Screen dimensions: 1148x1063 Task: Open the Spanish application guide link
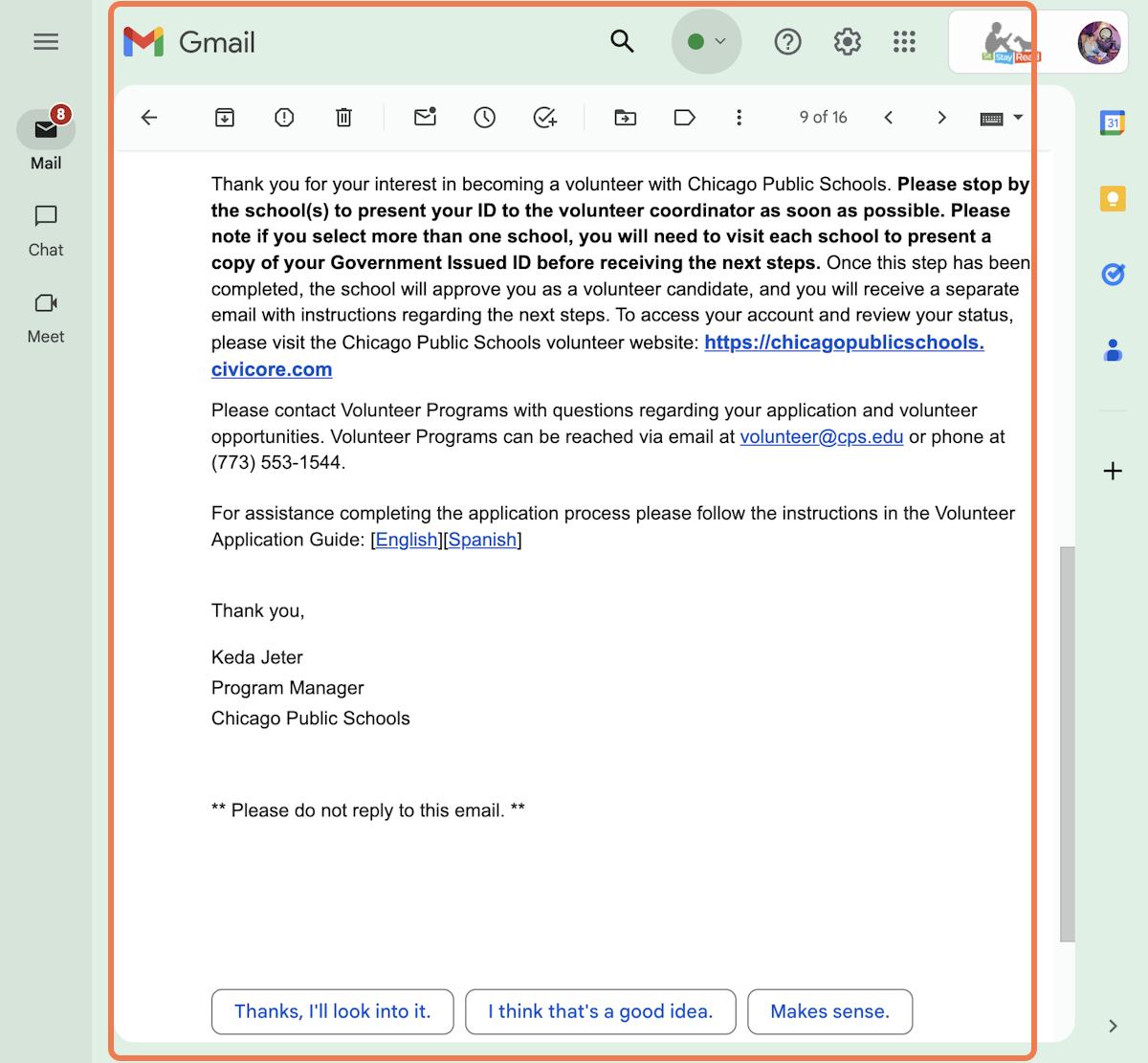482,540
